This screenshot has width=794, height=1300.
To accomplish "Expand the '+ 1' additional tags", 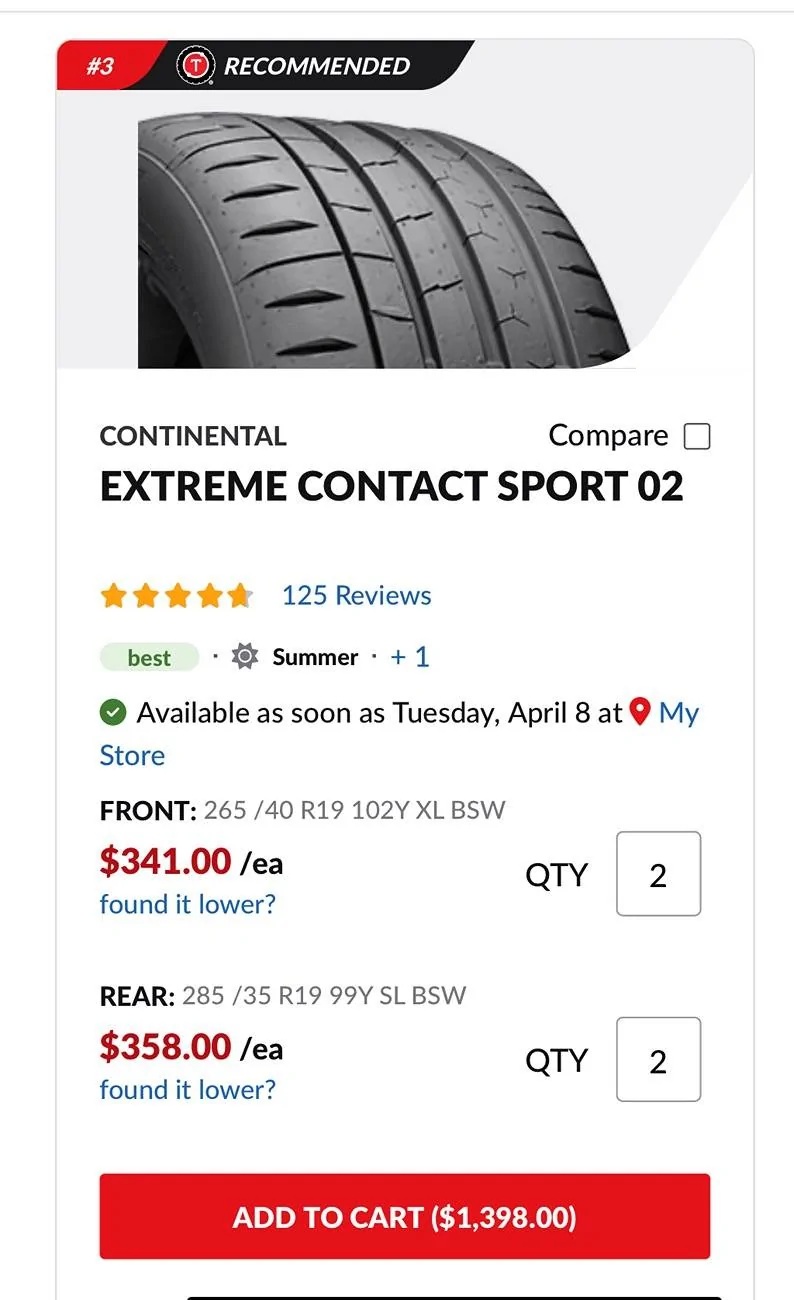I will [410, 657].
